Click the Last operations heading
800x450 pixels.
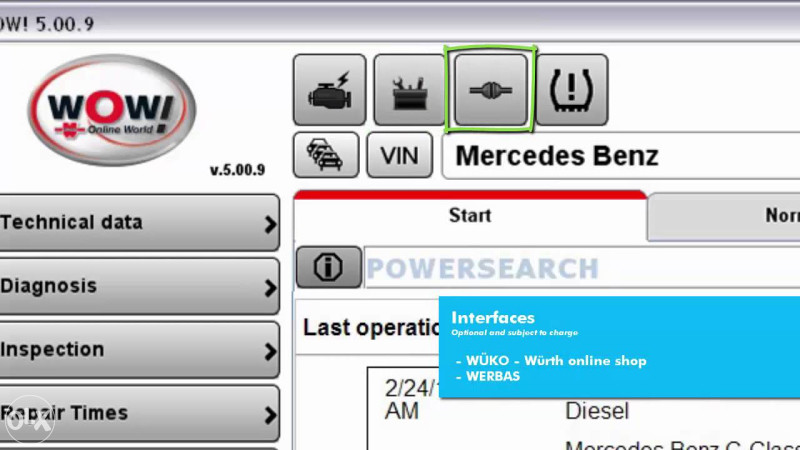[x=371, y=328]
